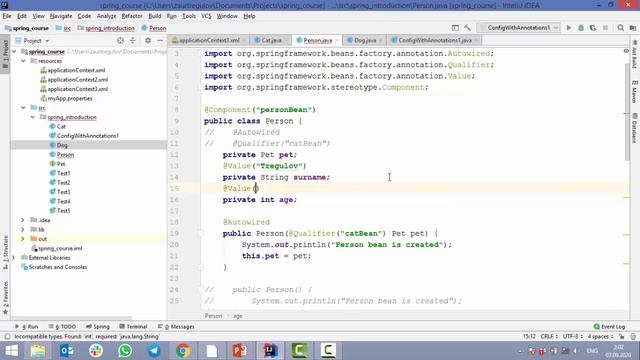Run with coverage icon in toolbar
The image size is (640, 360).
[x=593, y=28]
